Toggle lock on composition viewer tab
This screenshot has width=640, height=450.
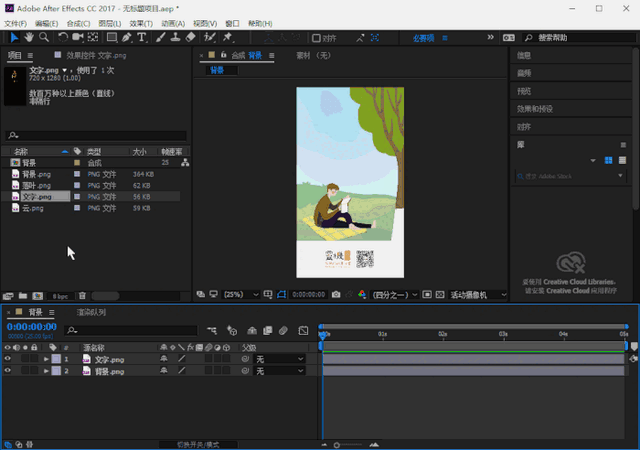click(x=223, y=54)
